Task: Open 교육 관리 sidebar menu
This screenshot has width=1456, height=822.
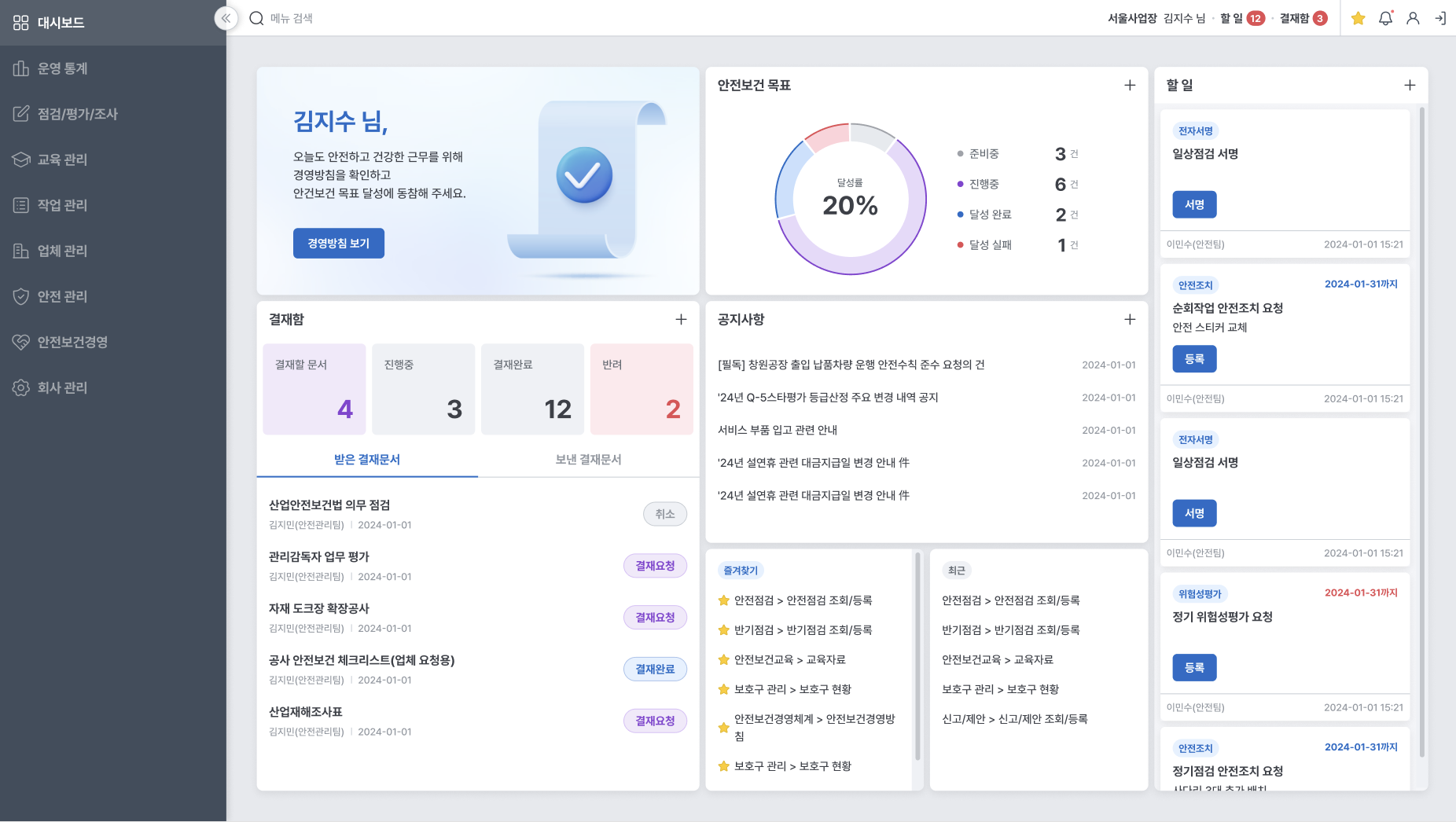Action: click(x=63, y=160)
